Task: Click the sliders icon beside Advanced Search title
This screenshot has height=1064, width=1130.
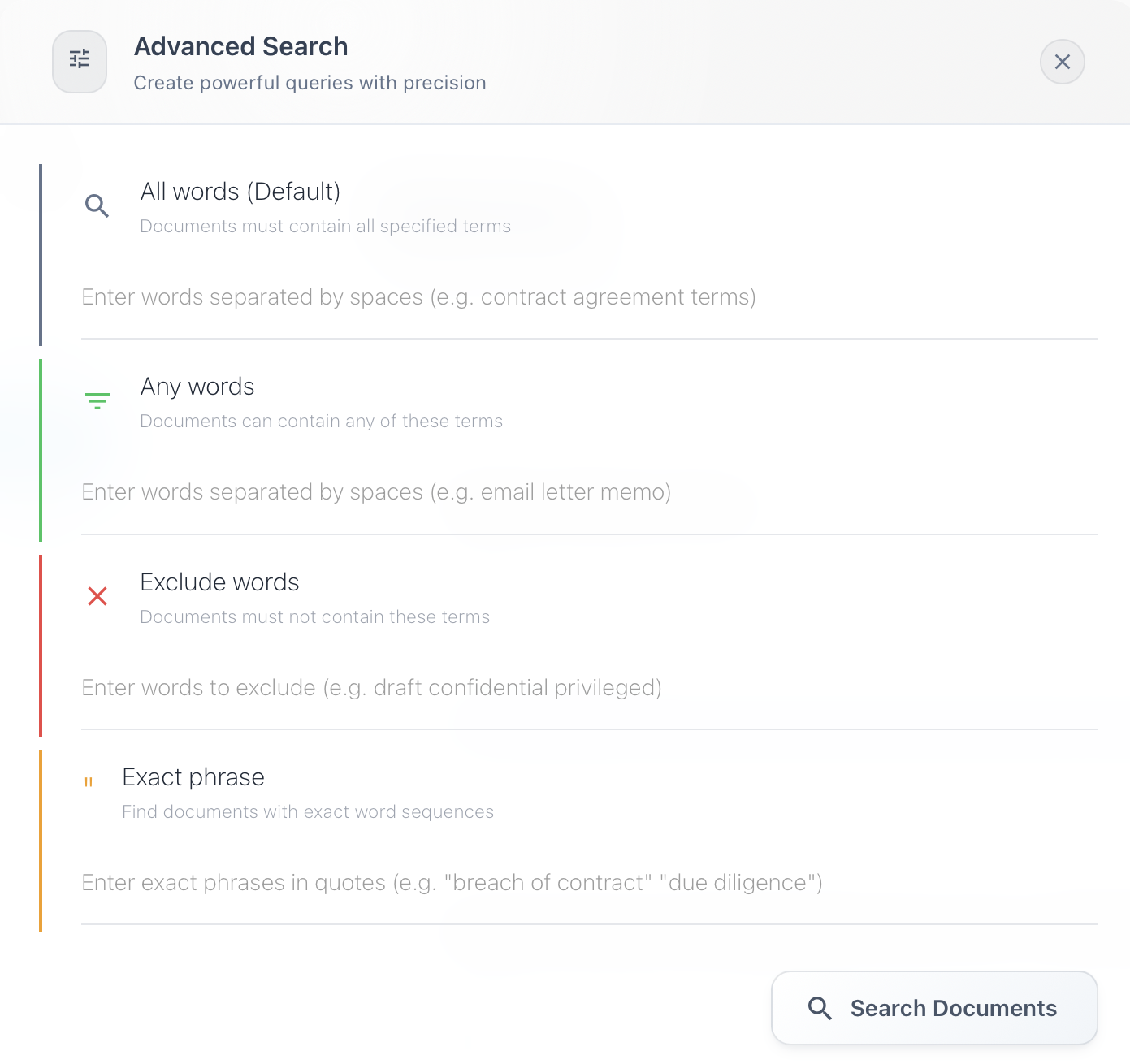Action: coord(80,61)
